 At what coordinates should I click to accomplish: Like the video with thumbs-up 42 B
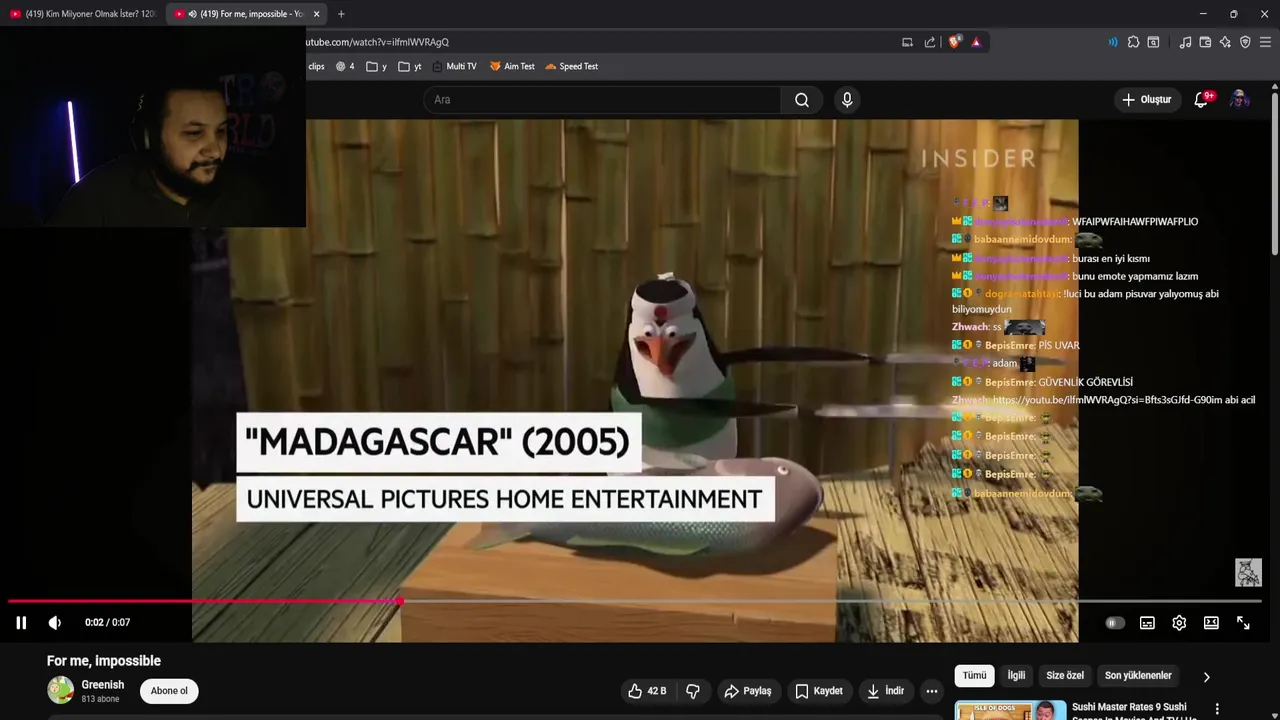[647, 691]
